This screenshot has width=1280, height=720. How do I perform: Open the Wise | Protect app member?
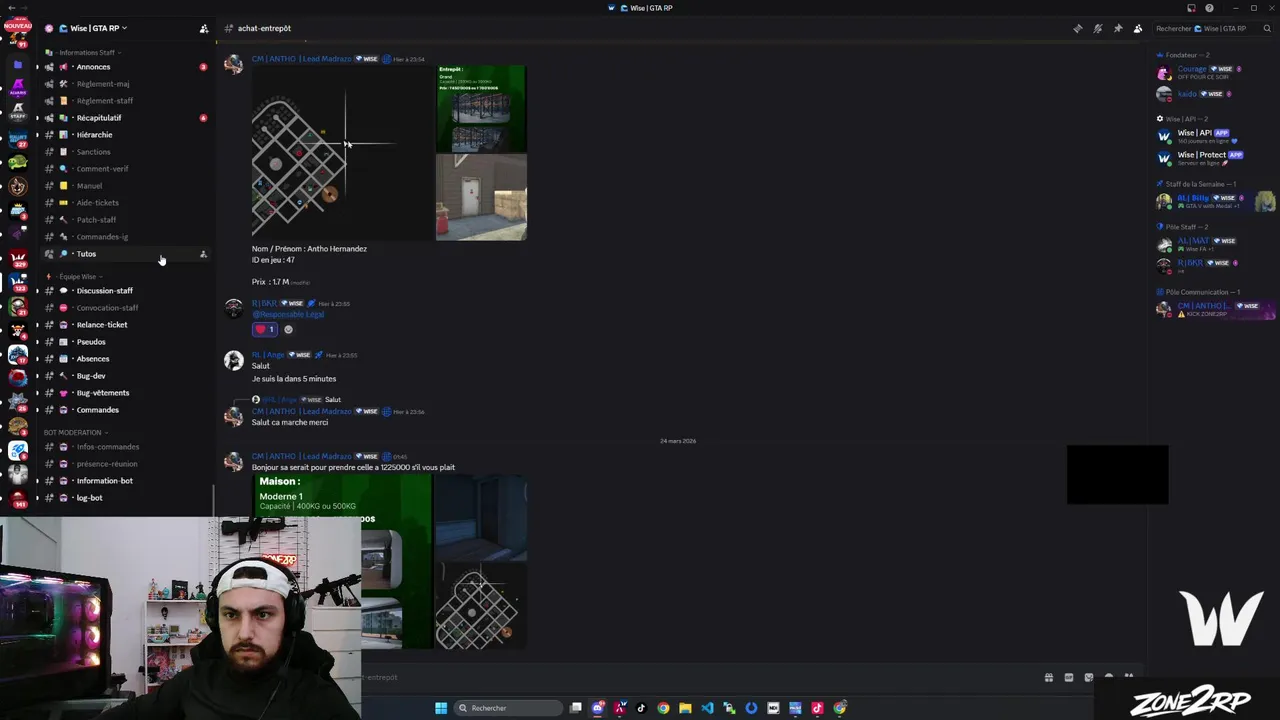click(x=1215, y=158)
